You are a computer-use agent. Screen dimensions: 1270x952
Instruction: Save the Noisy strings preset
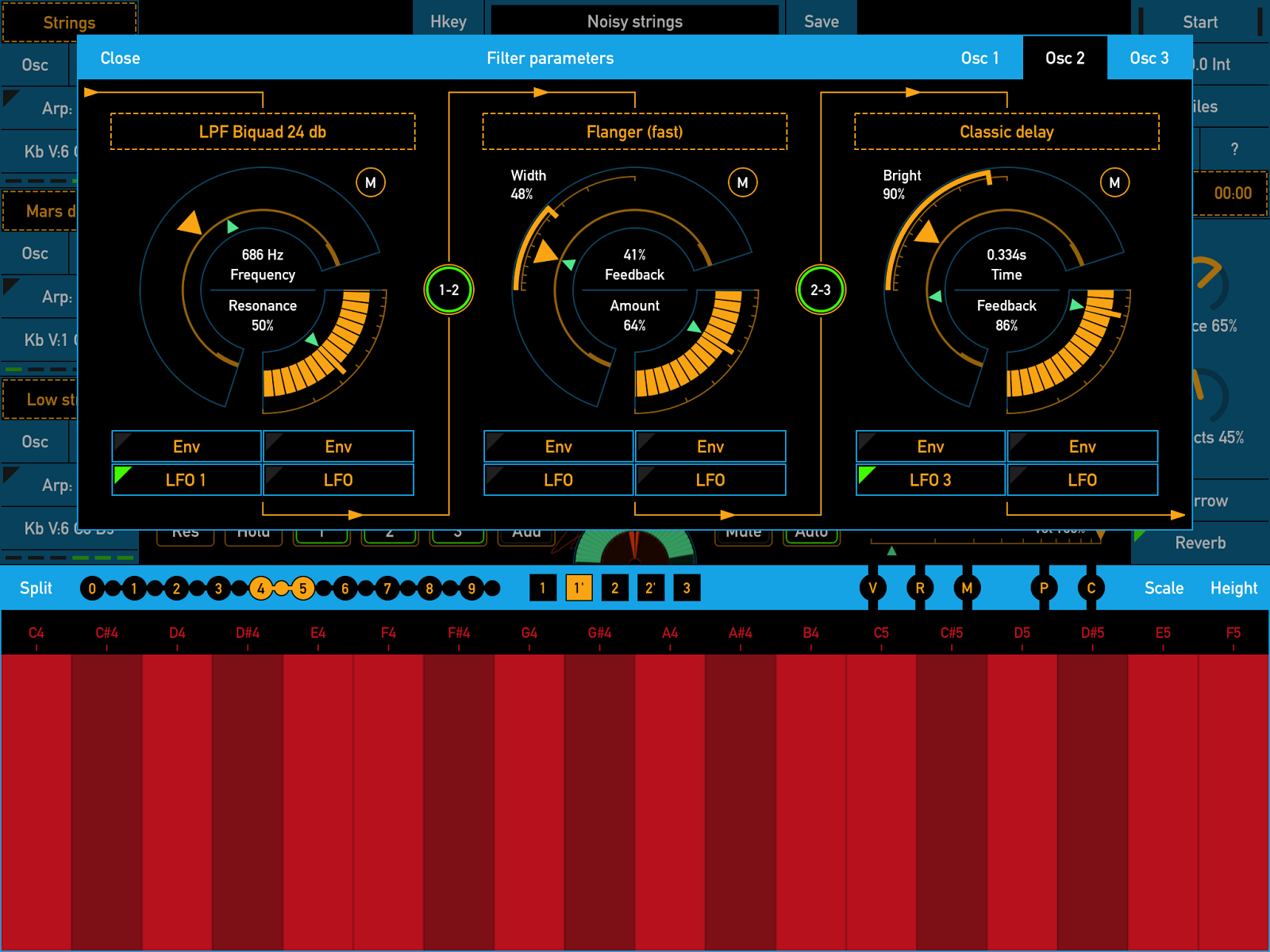coord(821,21)
